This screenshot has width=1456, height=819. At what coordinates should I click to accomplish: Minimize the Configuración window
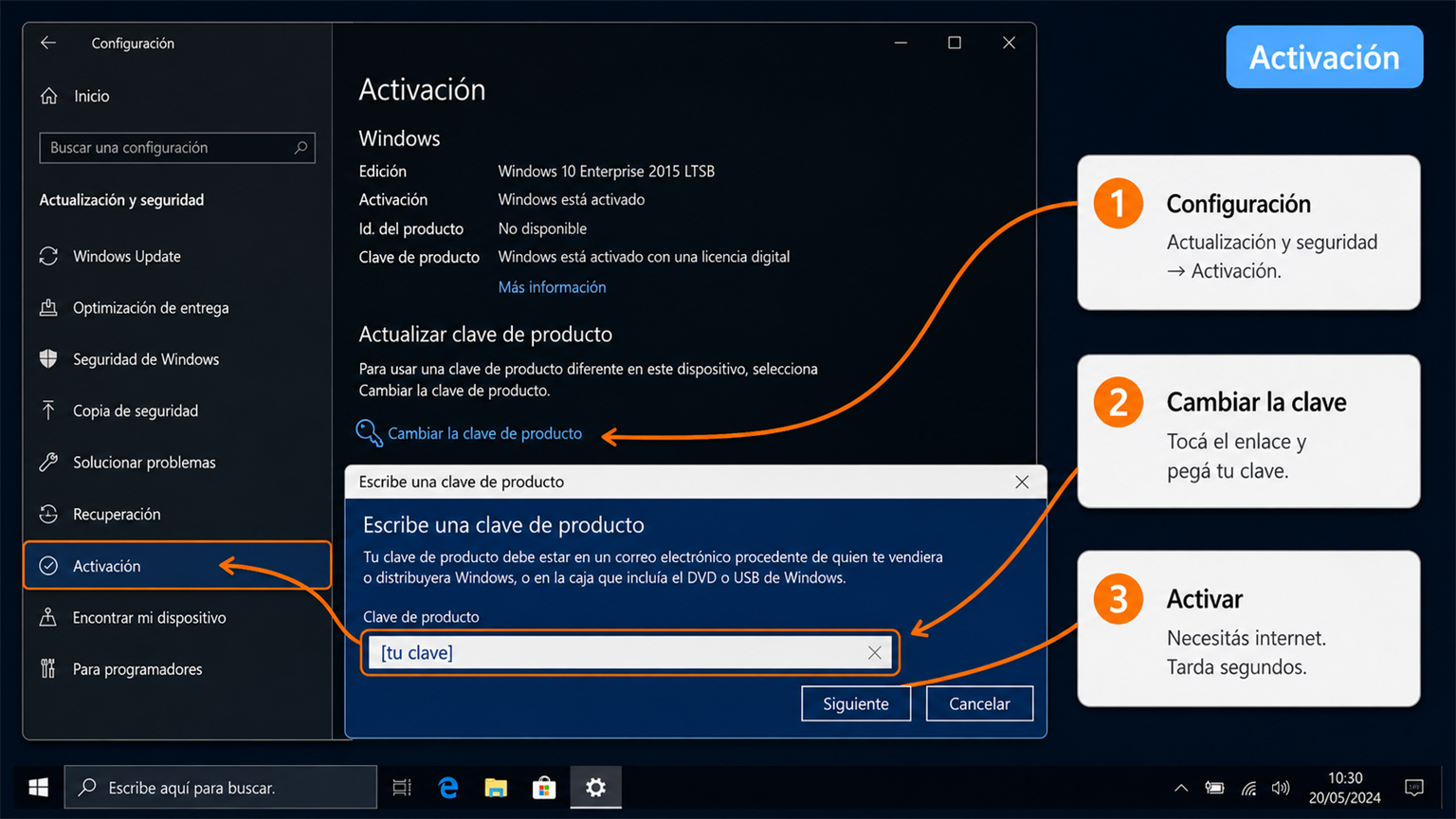pyautogui.click(x=901, y=43)
